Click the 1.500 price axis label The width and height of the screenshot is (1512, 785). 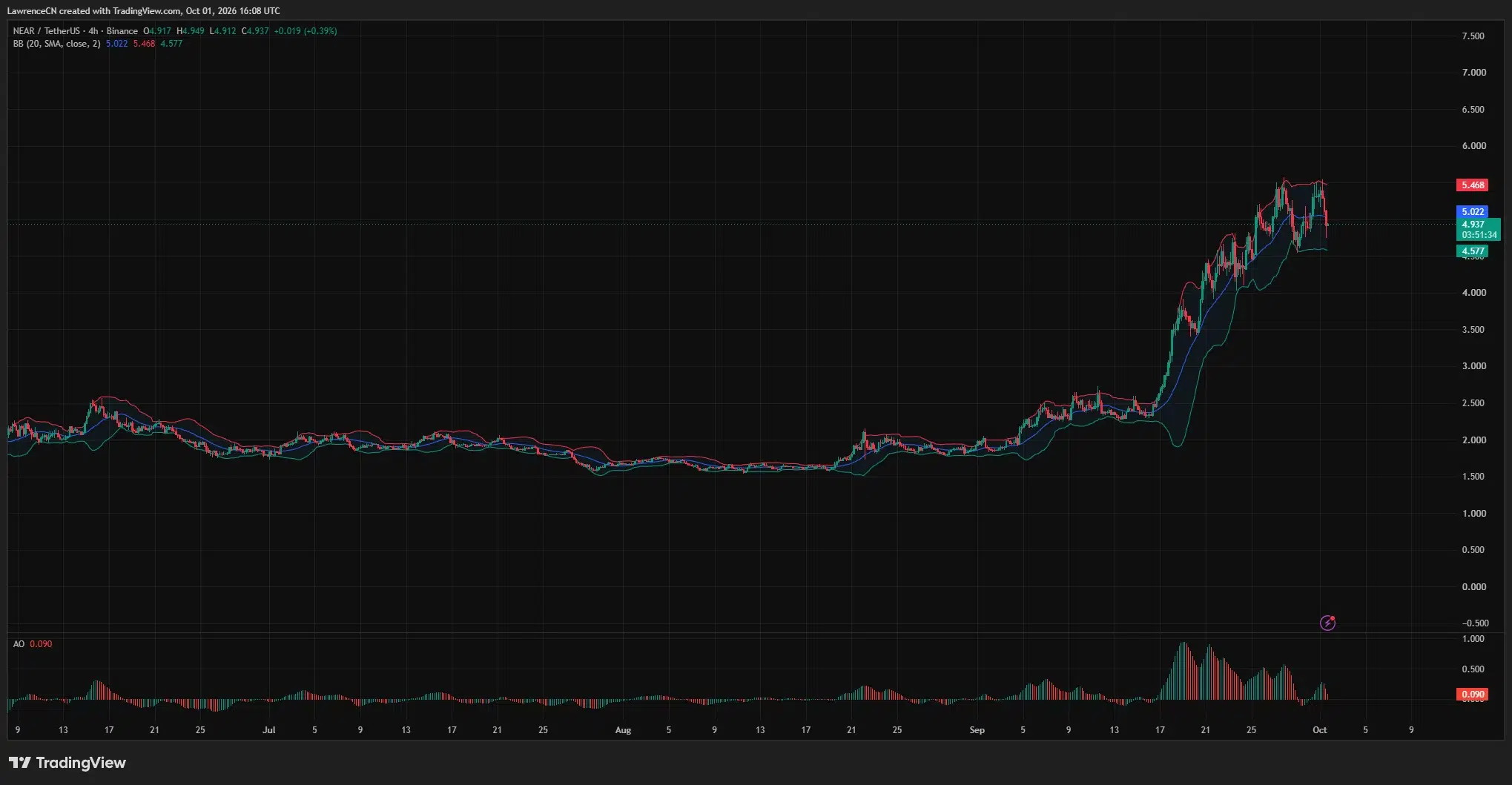(1473, 477)
